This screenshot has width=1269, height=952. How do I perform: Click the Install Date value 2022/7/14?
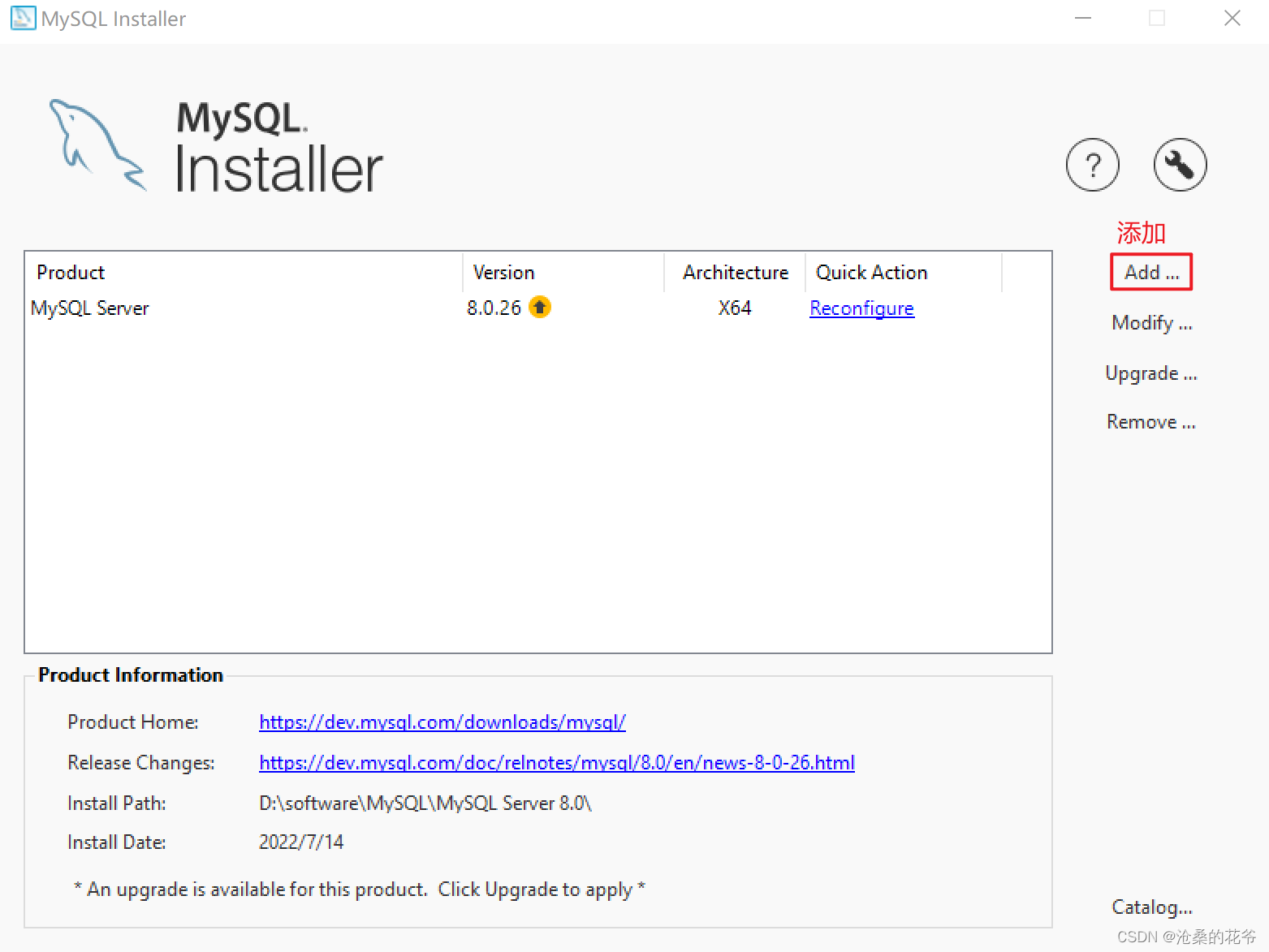point(301,842)
